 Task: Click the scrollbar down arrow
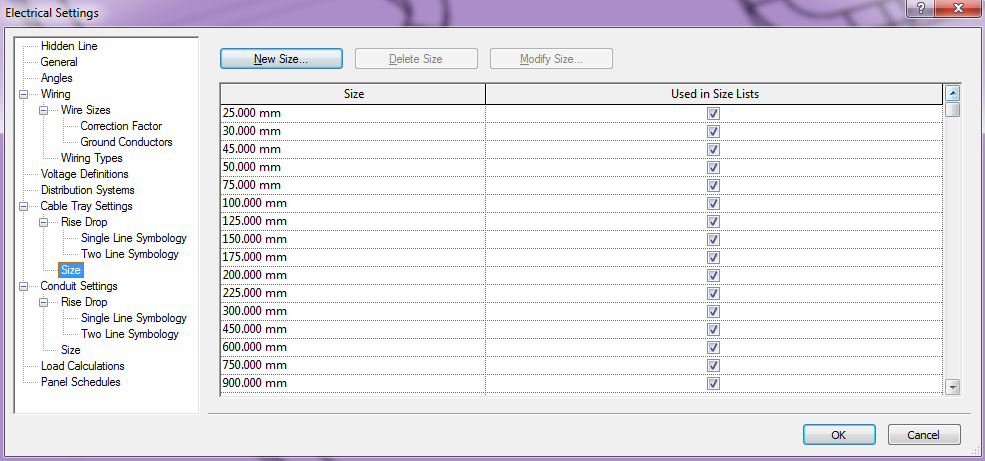click(953, 388)
